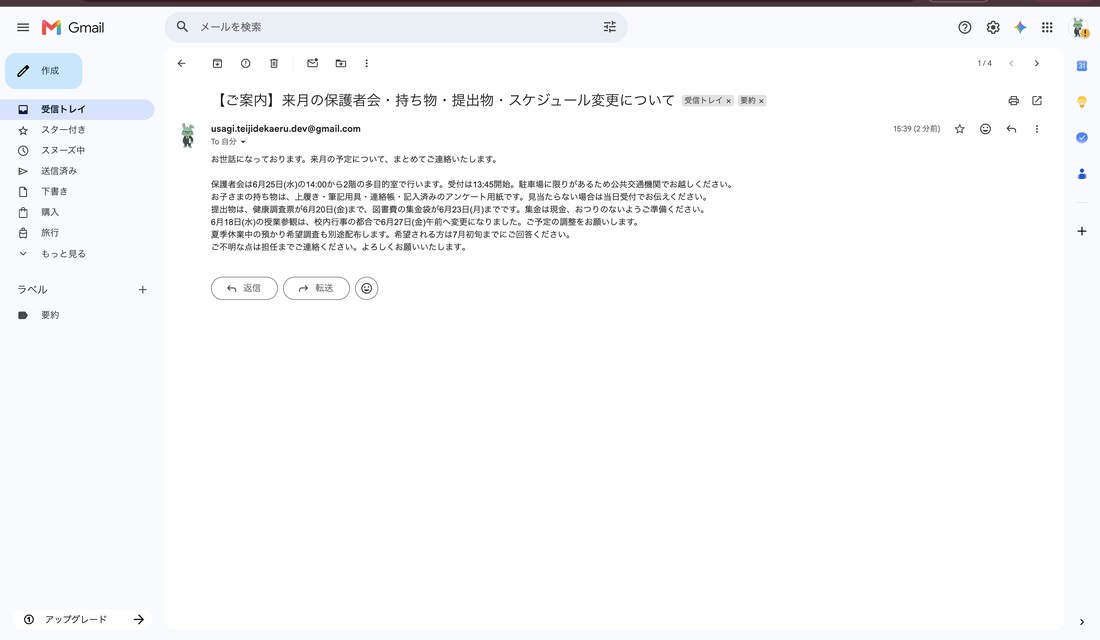Screen dimensions: 1100x640
Task: Open the help question mark icon
Action: [965, 27]
